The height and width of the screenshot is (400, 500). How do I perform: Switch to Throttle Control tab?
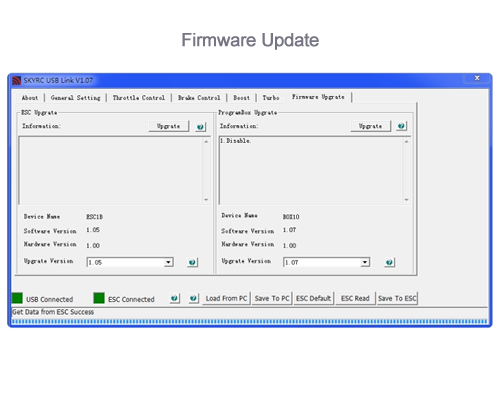click(139, 98)
